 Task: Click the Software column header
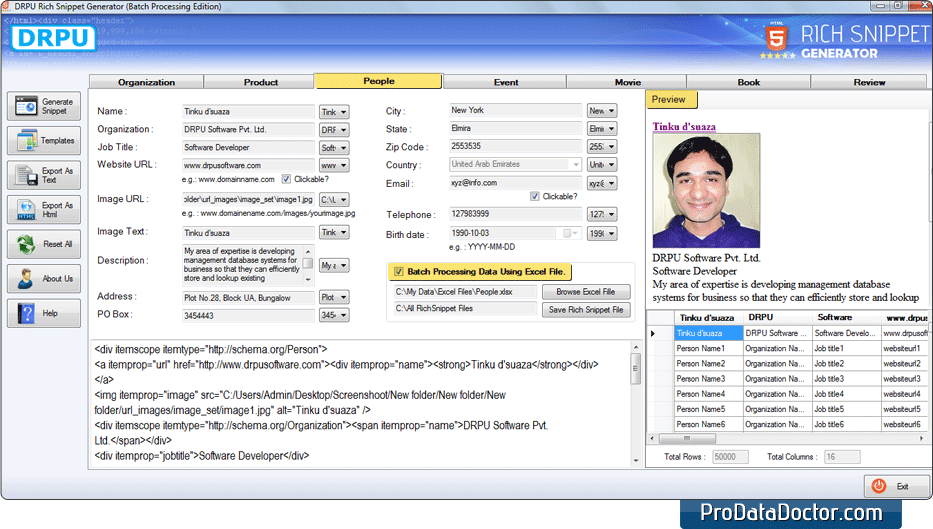(846, 318)
